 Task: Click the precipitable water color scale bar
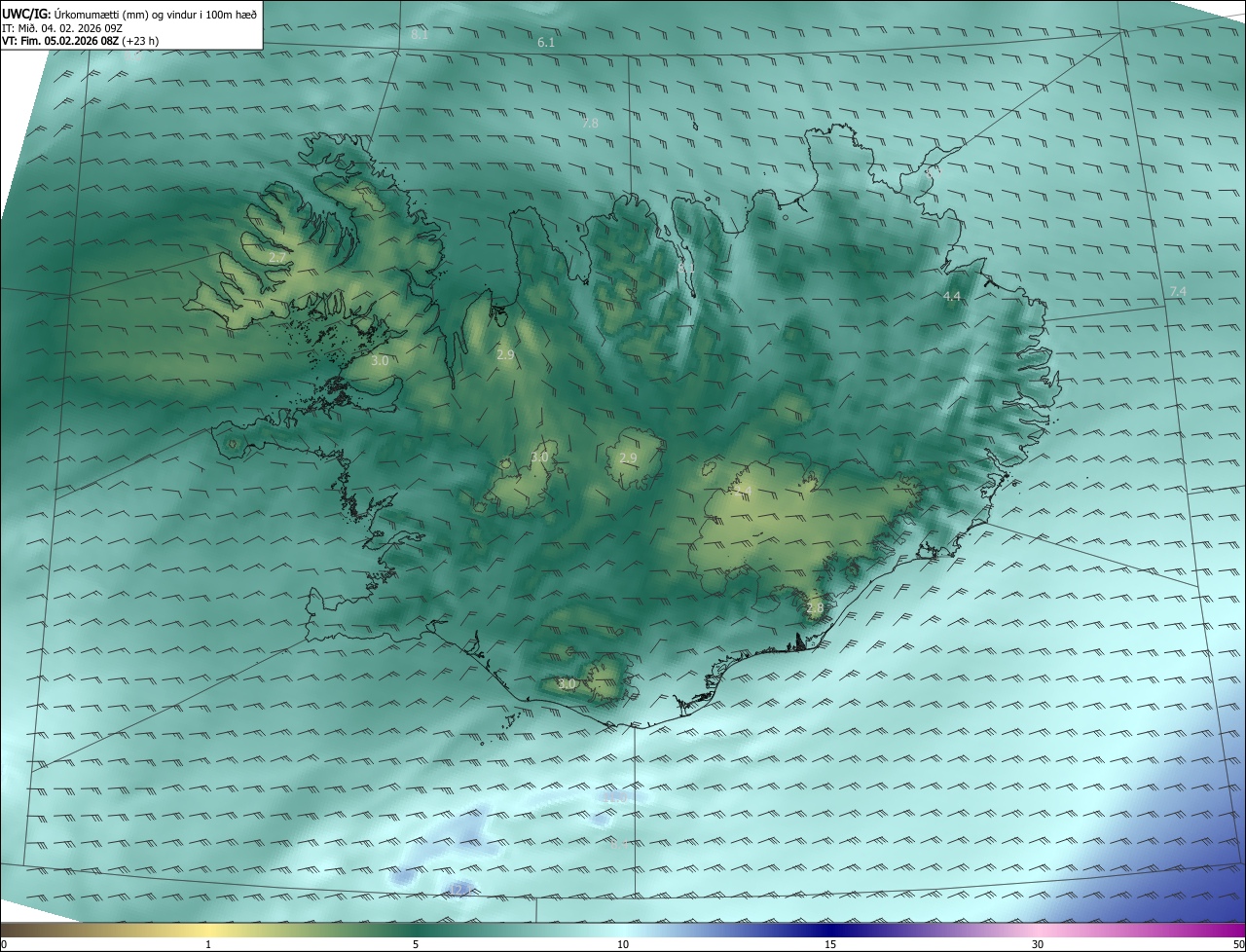[x=623, y=930]
